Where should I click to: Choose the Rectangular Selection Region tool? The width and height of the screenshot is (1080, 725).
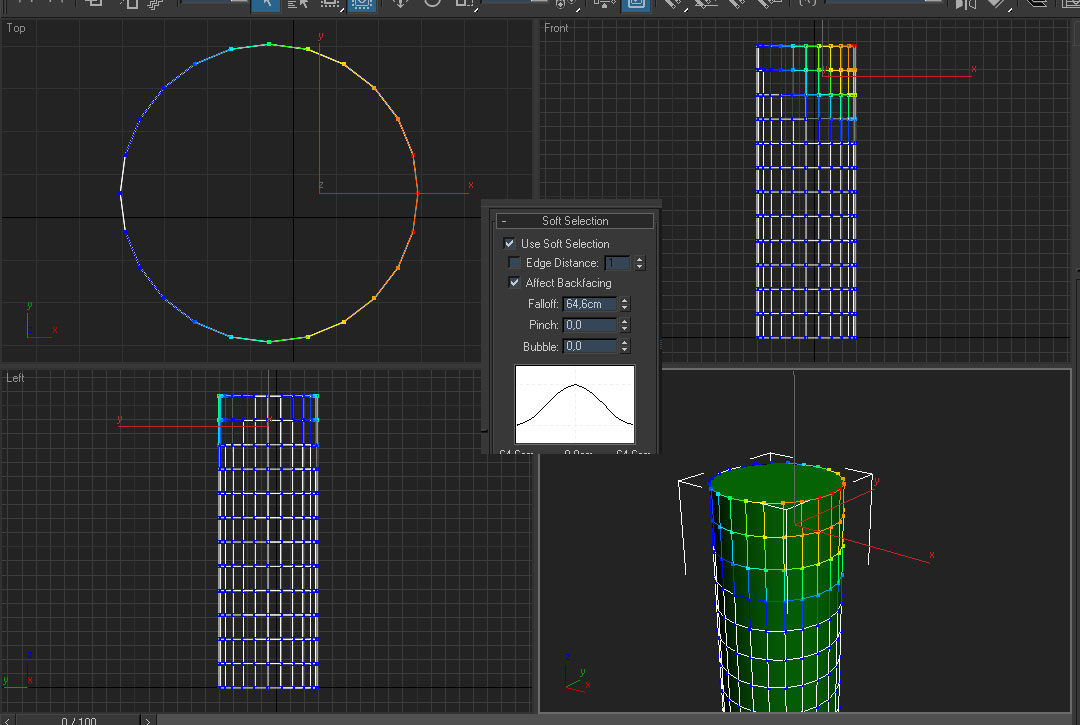[x=329, y=3]
